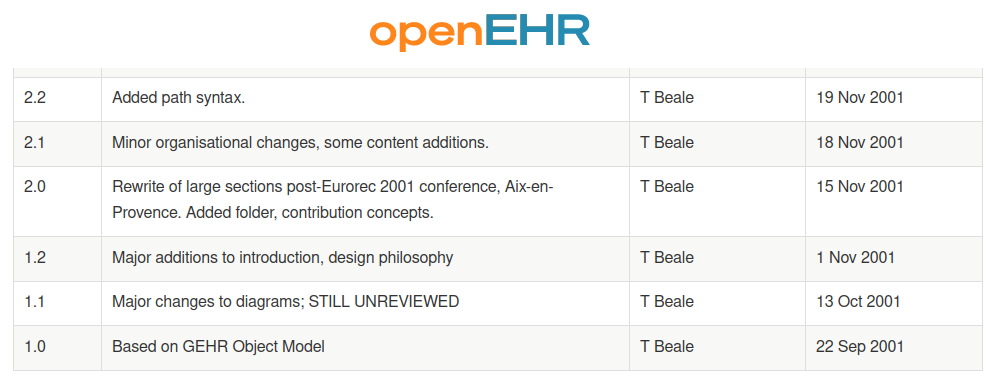Click the 'Added path syntax.' description
This screenshot has height=376, width=989.
coord(178,98)
